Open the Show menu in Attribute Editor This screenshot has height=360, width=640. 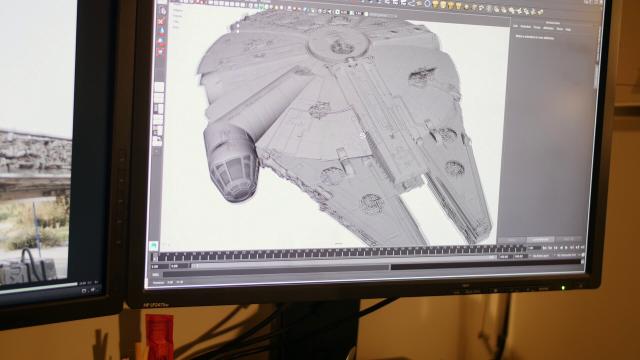coord(560,29)
